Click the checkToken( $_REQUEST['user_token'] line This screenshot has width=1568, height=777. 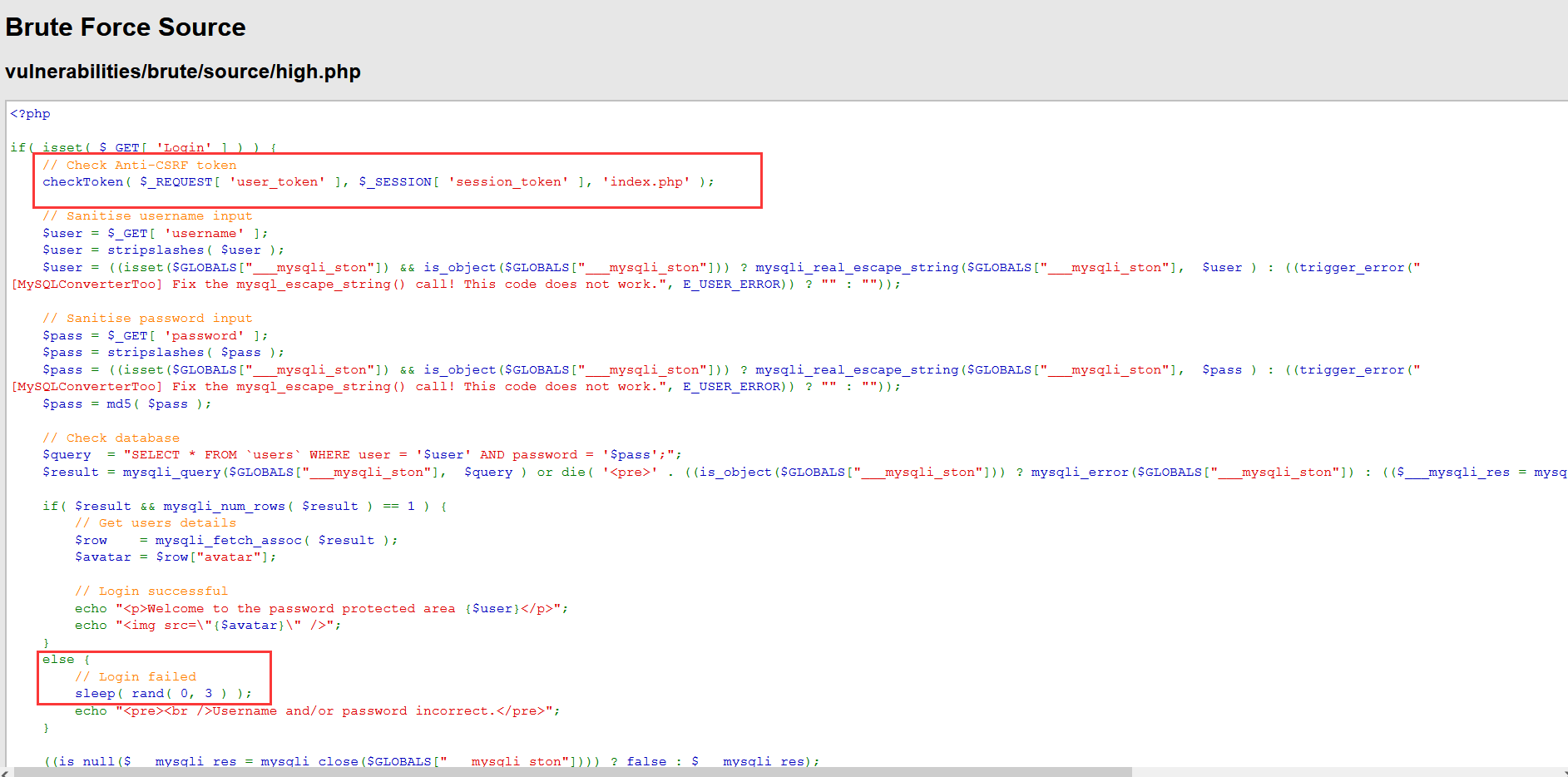point(378,182)
